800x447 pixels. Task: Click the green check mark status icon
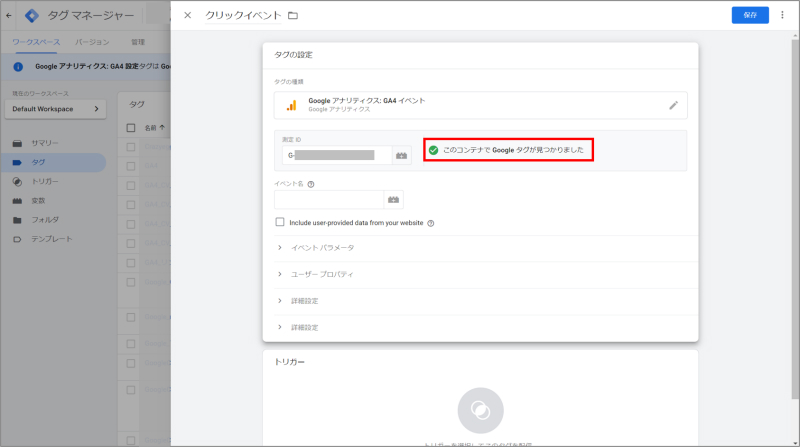pyautogui.click(x=433, y=150)
